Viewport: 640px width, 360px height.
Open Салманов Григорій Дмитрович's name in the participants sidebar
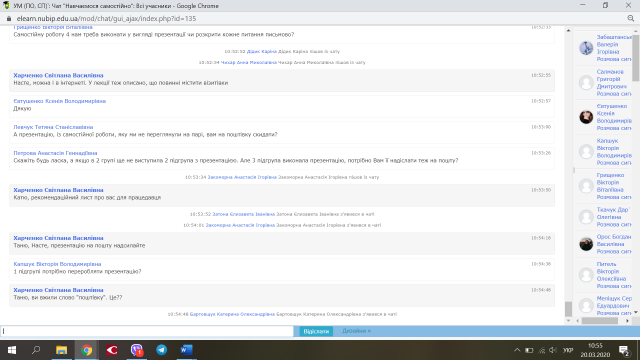click(611, 79)
